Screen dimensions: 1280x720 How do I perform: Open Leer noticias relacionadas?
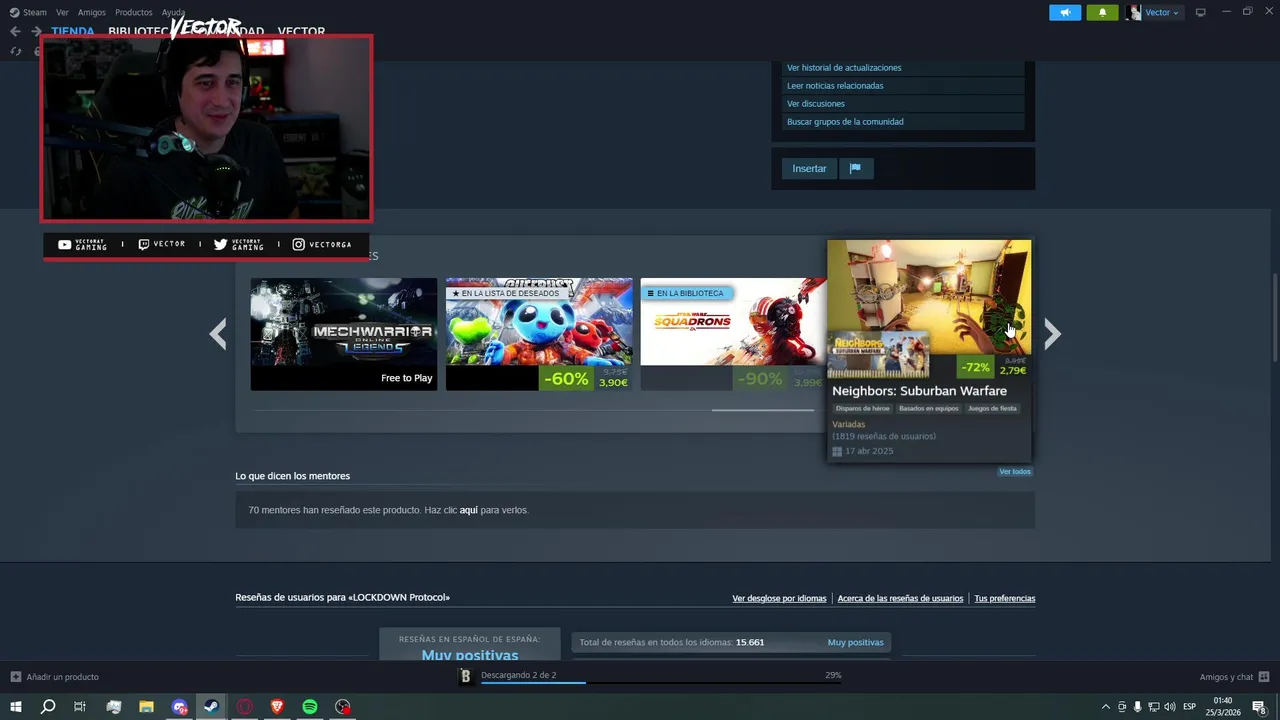835,86
